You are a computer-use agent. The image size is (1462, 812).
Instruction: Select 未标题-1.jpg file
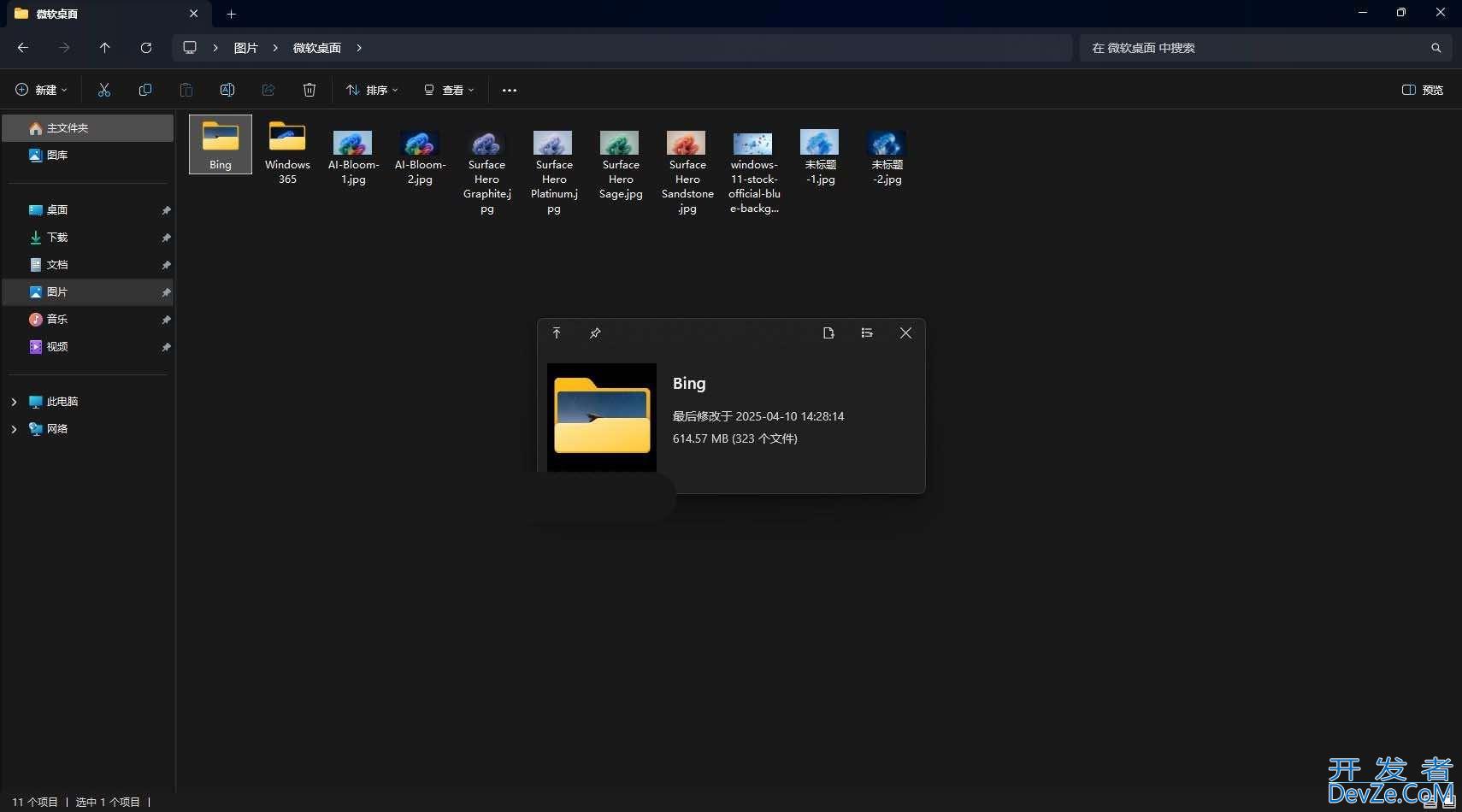821,156
